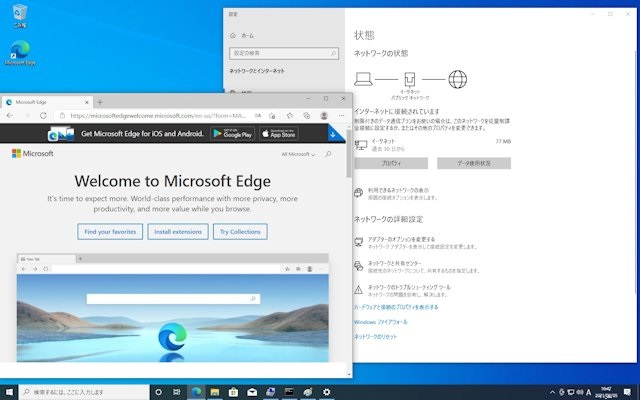Open search icon on Microsoft page
This screenshot has height=400, width=640.
tap(328, 154)
